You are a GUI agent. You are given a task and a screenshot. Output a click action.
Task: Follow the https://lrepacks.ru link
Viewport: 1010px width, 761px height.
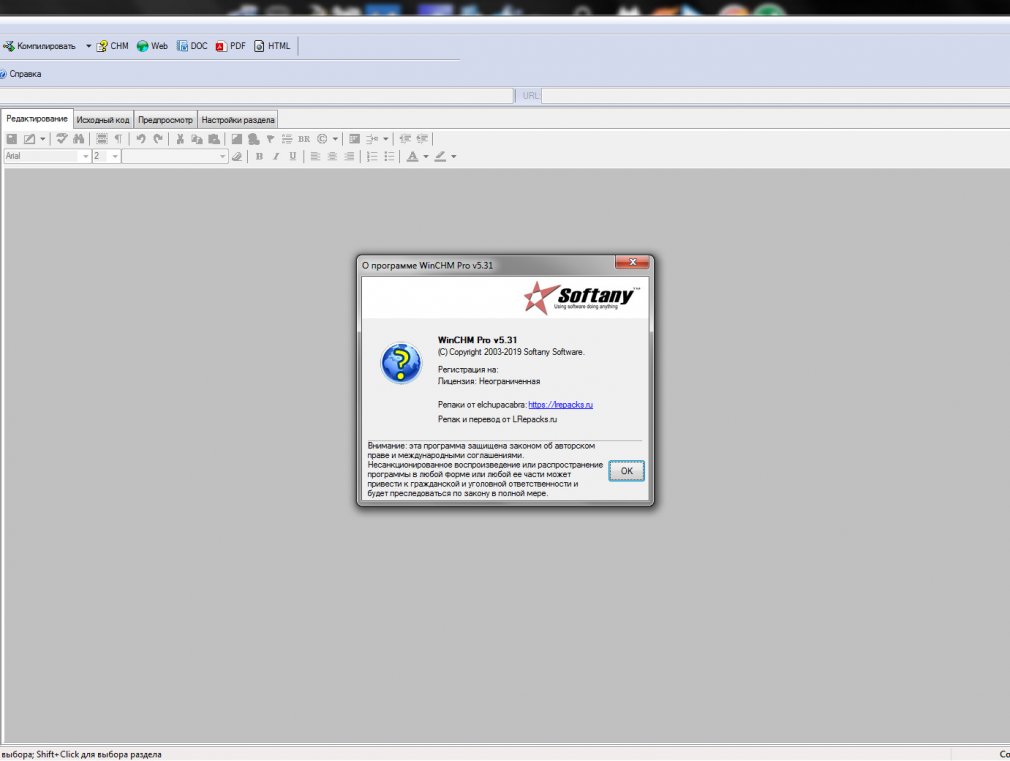pos(560,405)
